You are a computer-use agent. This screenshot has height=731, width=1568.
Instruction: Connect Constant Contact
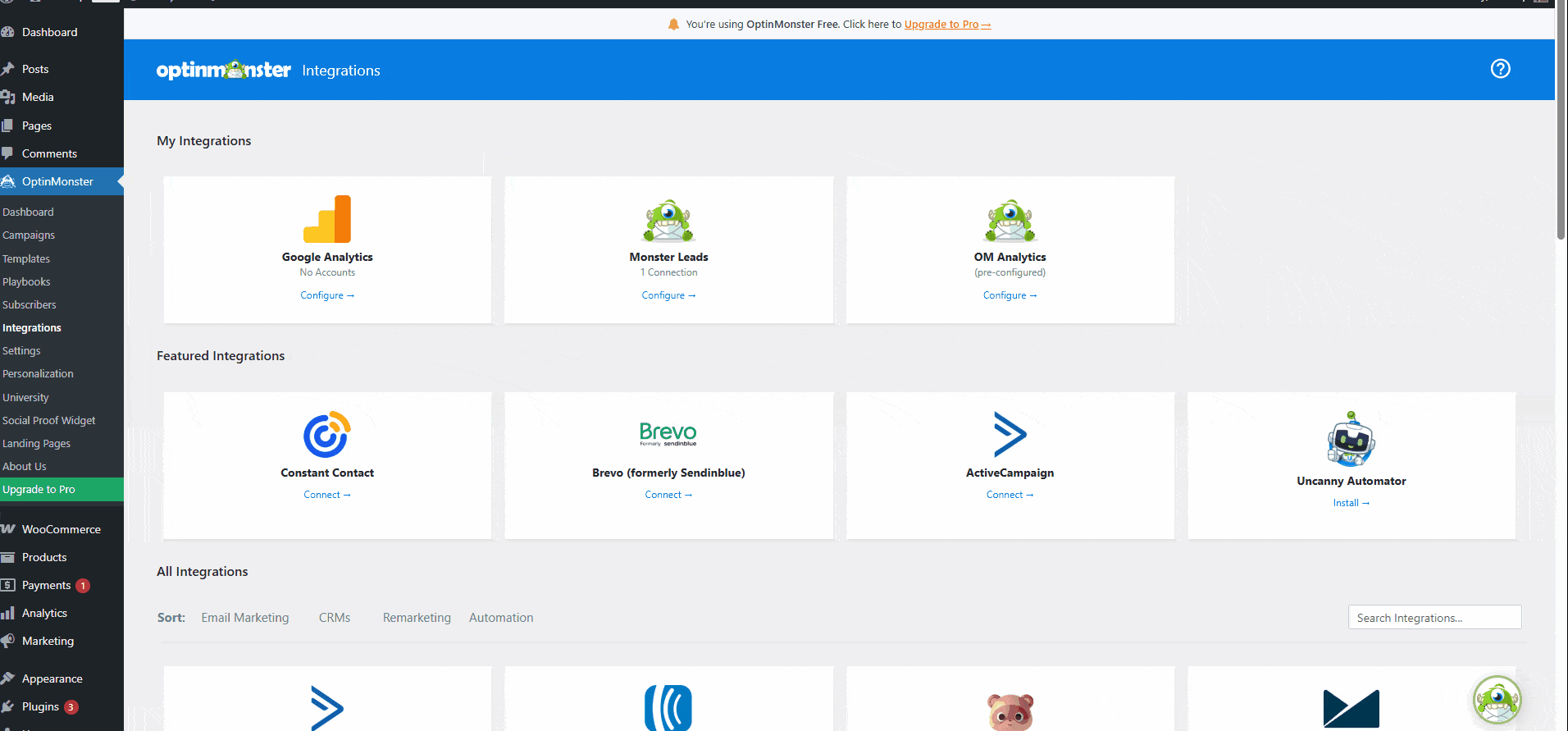(327, 495)
